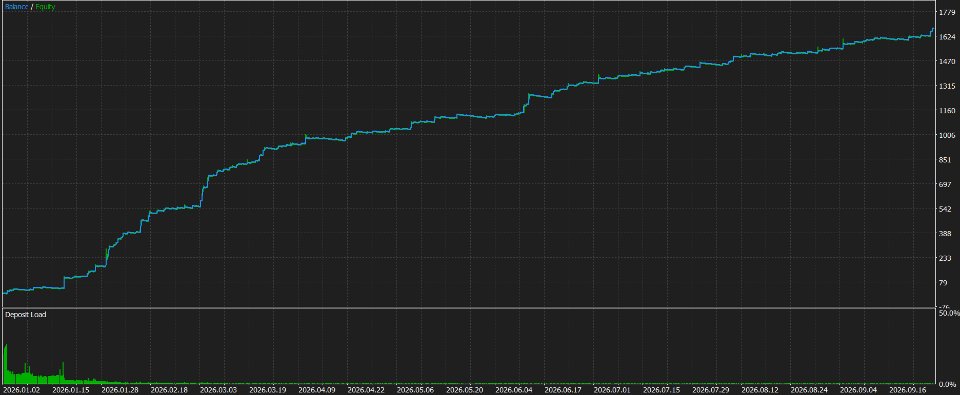Click the 233 axis value
The image size is (960, 395).
(945, 258)
